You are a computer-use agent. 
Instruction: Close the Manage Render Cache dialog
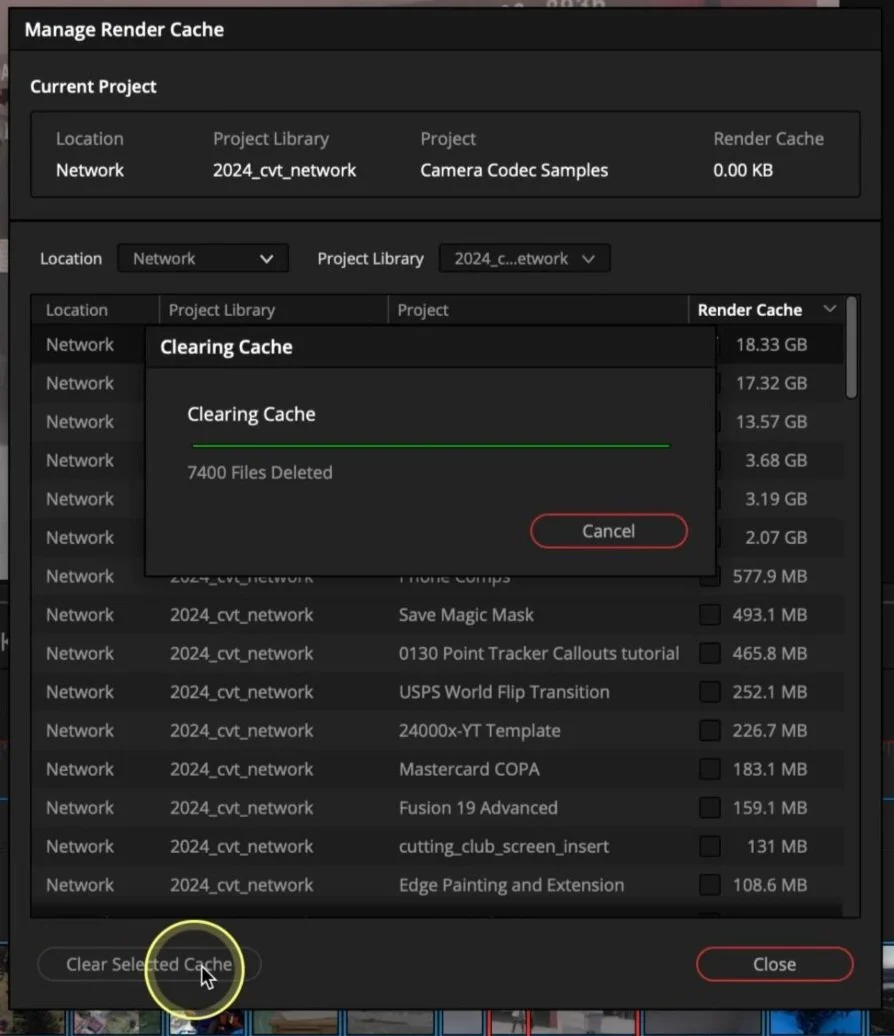click(774, 964)
